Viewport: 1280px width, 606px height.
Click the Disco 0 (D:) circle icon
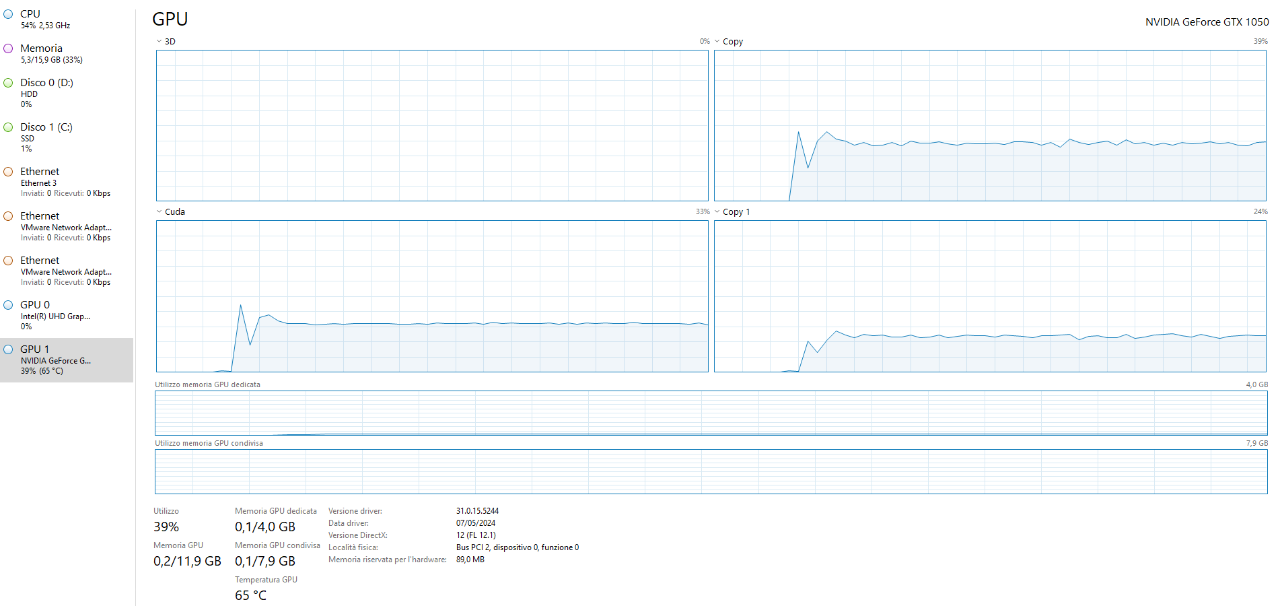[9, 82]
